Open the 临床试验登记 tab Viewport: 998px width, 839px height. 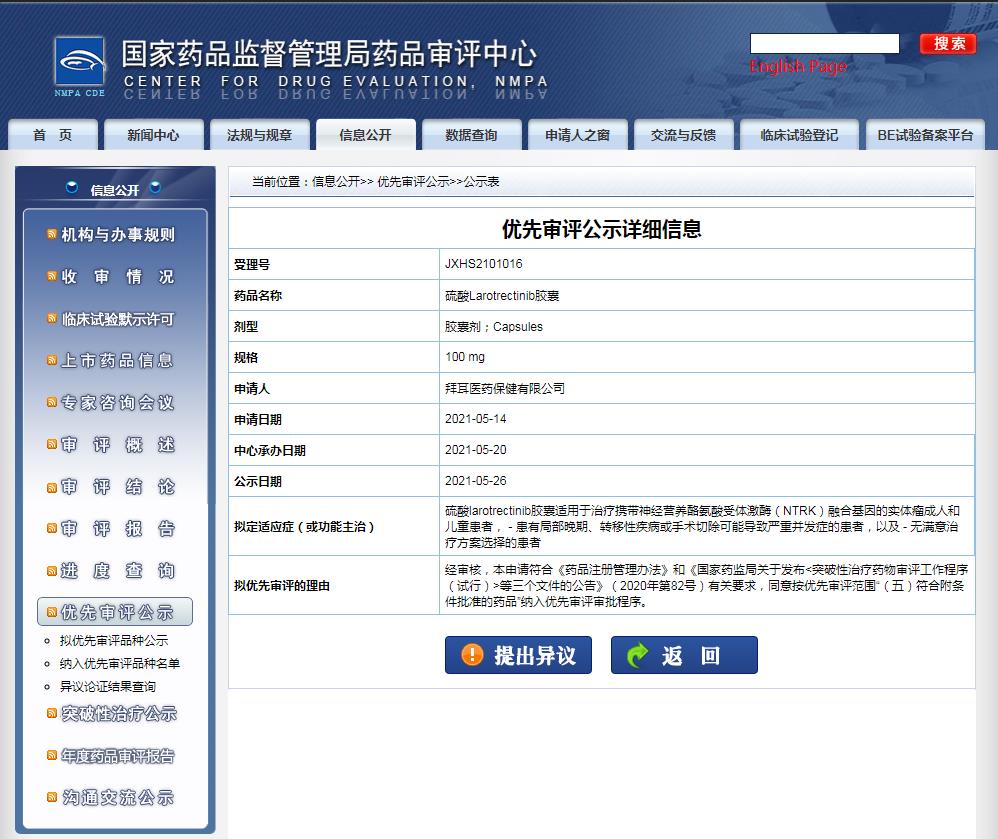[799, 134]
